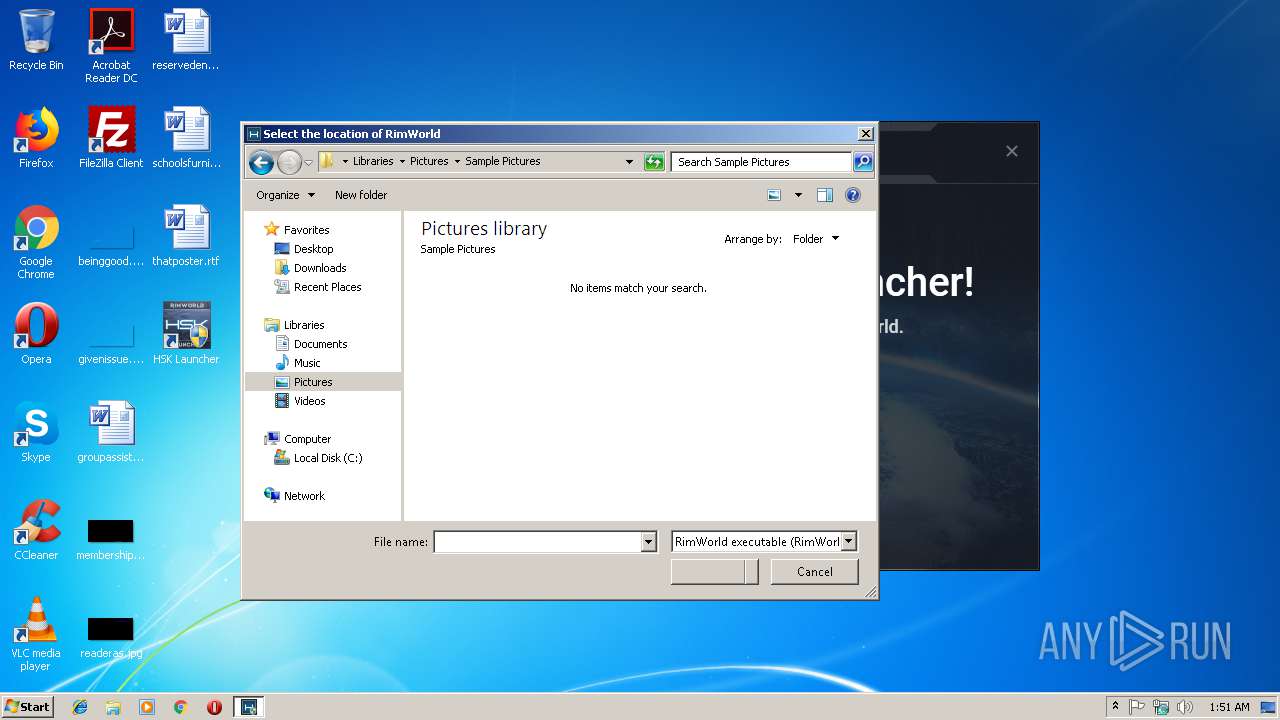The height and width of the screenshot is (720, 1280).
Task: Click the Cancel button
Action: pos(815,572)
